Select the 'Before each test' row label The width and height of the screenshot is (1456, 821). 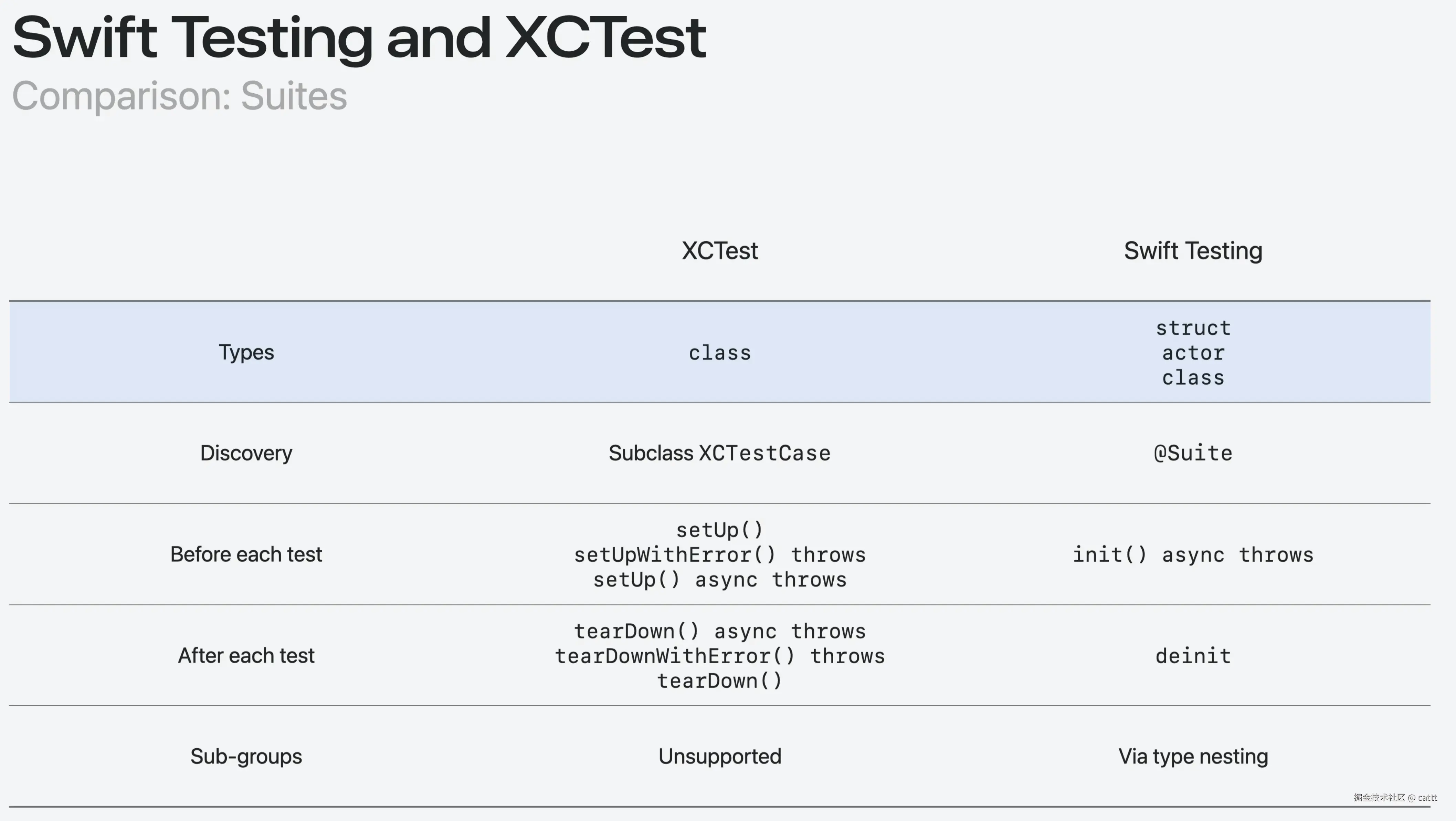pos(246,554)
